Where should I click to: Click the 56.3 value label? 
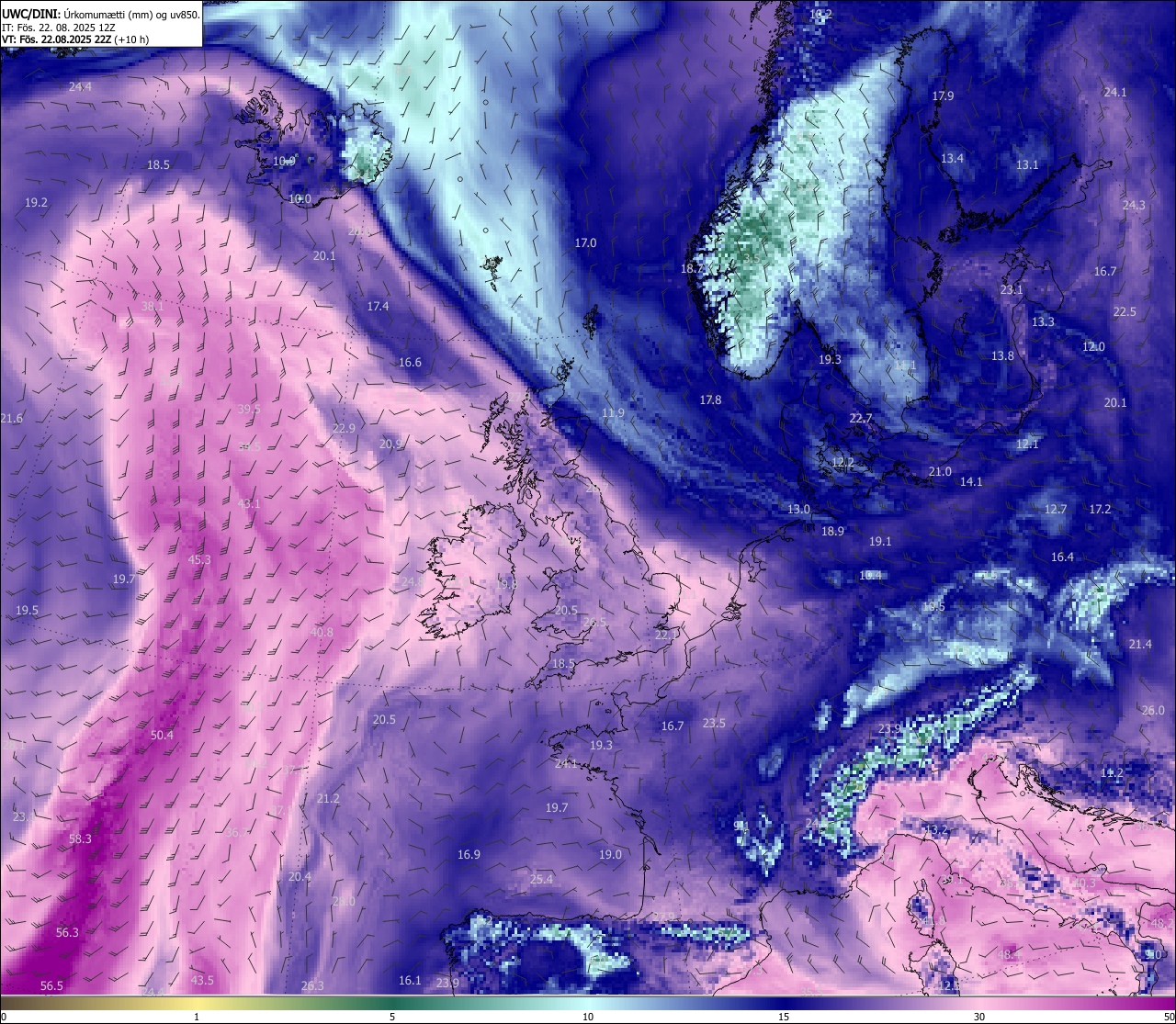click(67, 933)
